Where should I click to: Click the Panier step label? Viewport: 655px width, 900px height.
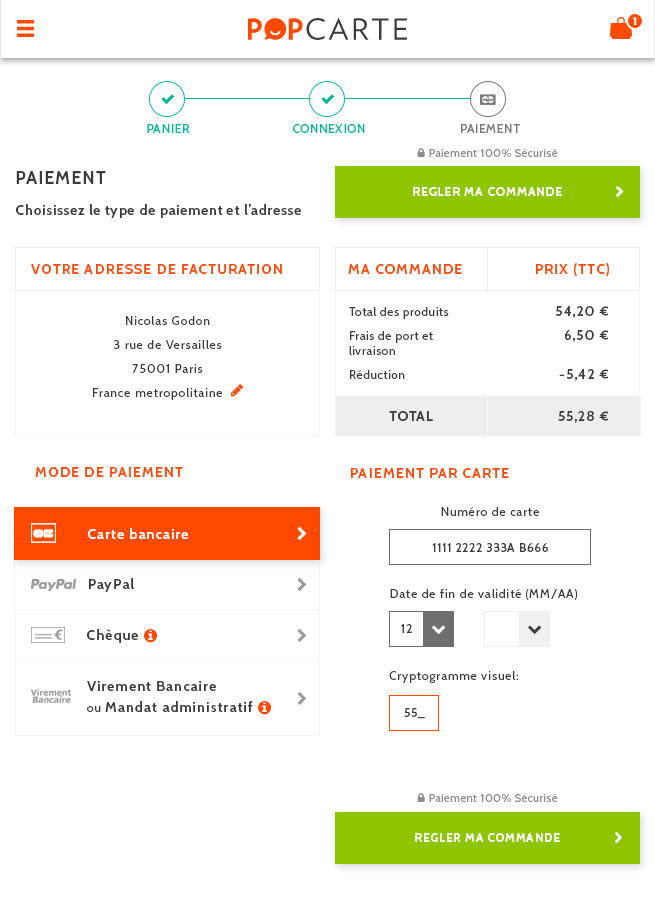(x=168, y=129)
